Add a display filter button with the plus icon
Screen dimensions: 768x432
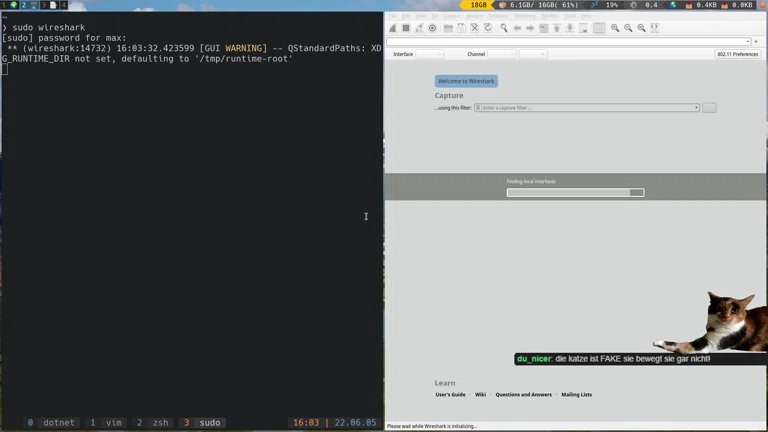(756, 42)
